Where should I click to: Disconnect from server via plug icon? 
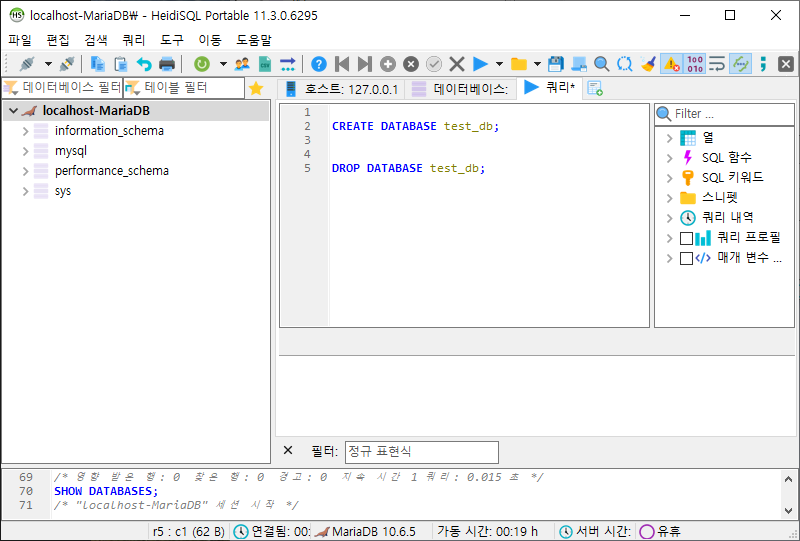pos(67,64)
